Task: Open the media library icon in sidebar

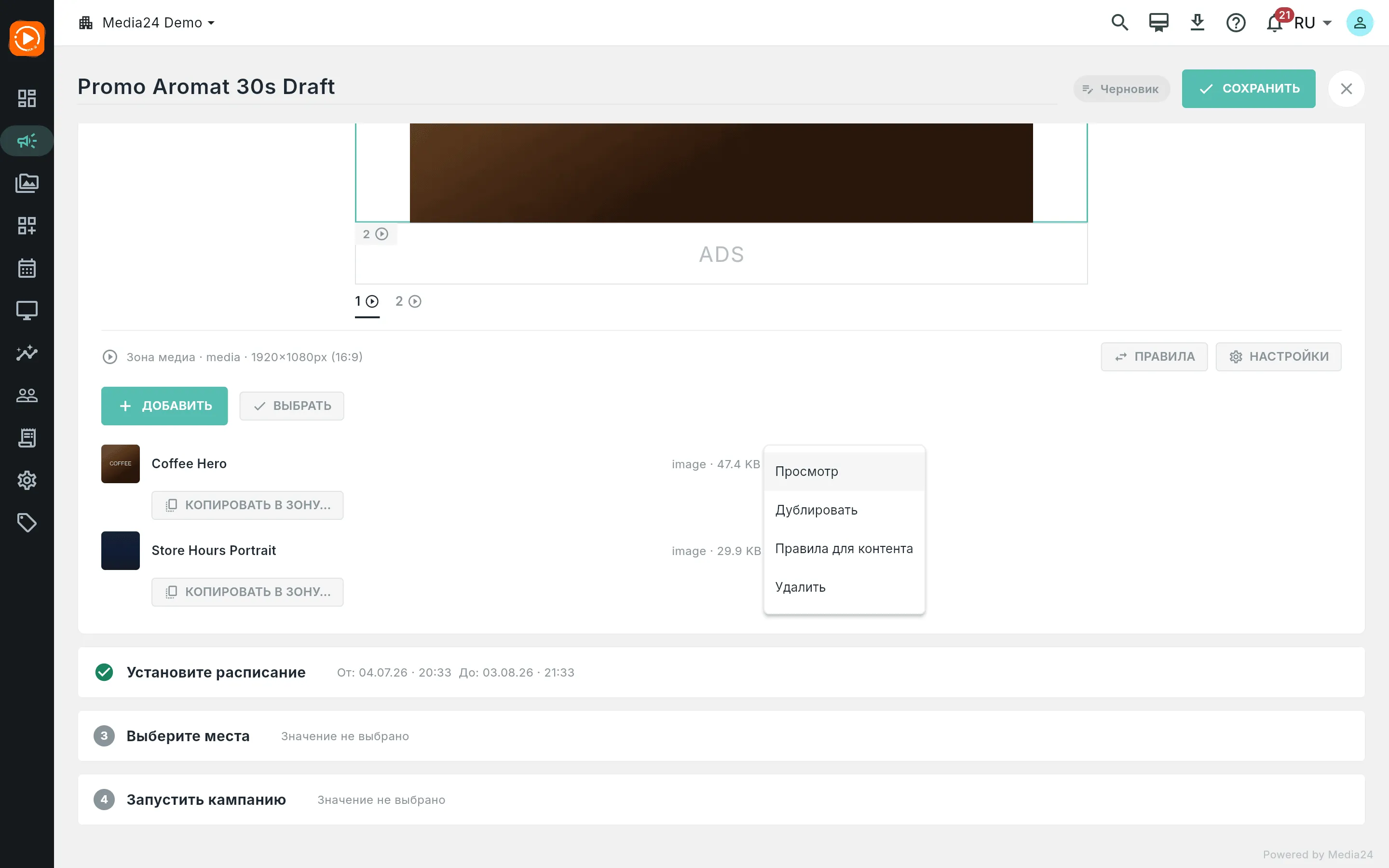Action: [x=27, y=183]
